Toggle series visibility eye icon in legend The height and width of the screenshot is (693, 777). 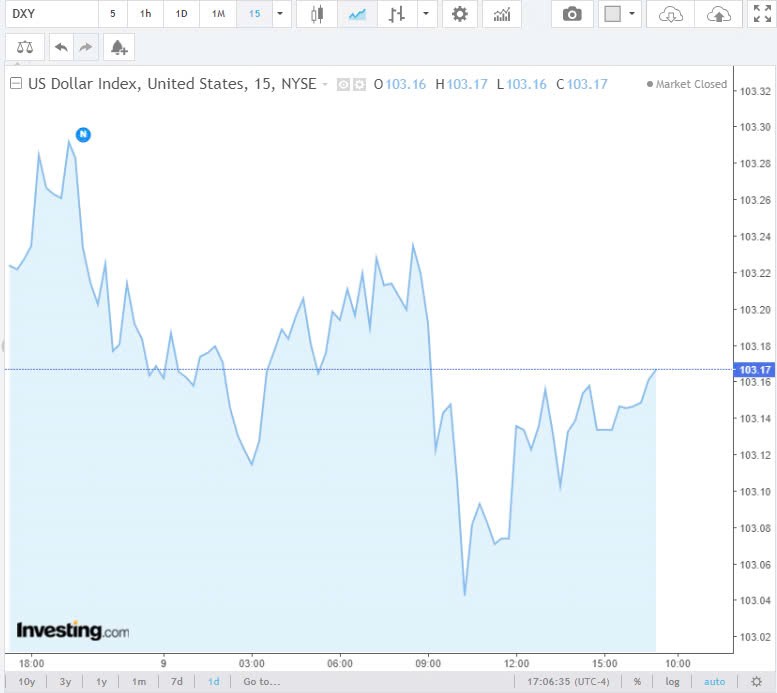343,85
